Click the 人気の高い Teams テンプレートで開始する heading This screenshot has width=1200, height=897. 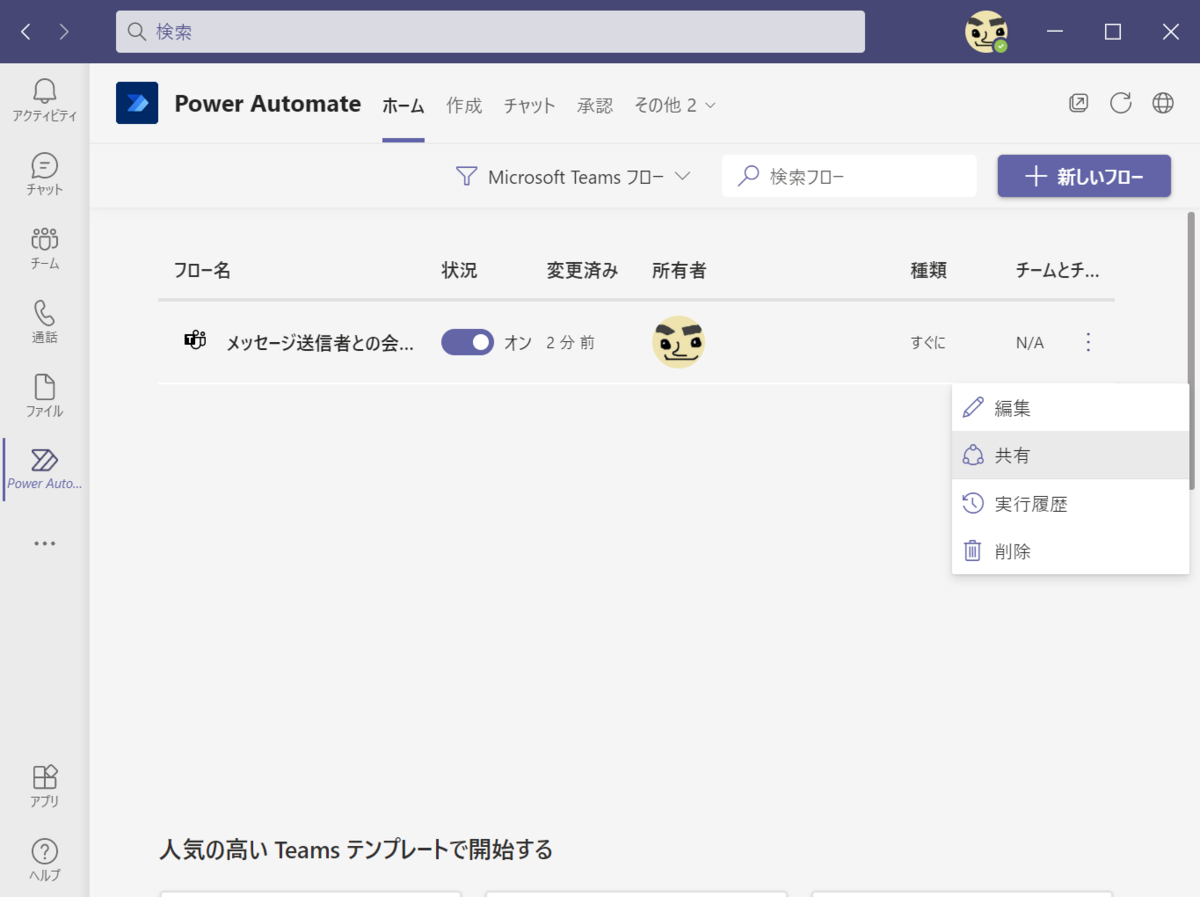(356, 850)
